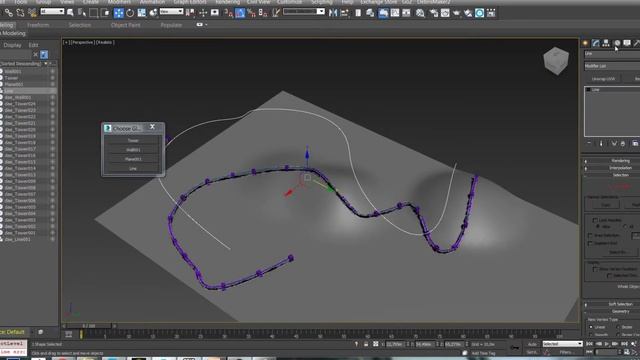Open Edit menu in scene explorer

click(33, 45)
